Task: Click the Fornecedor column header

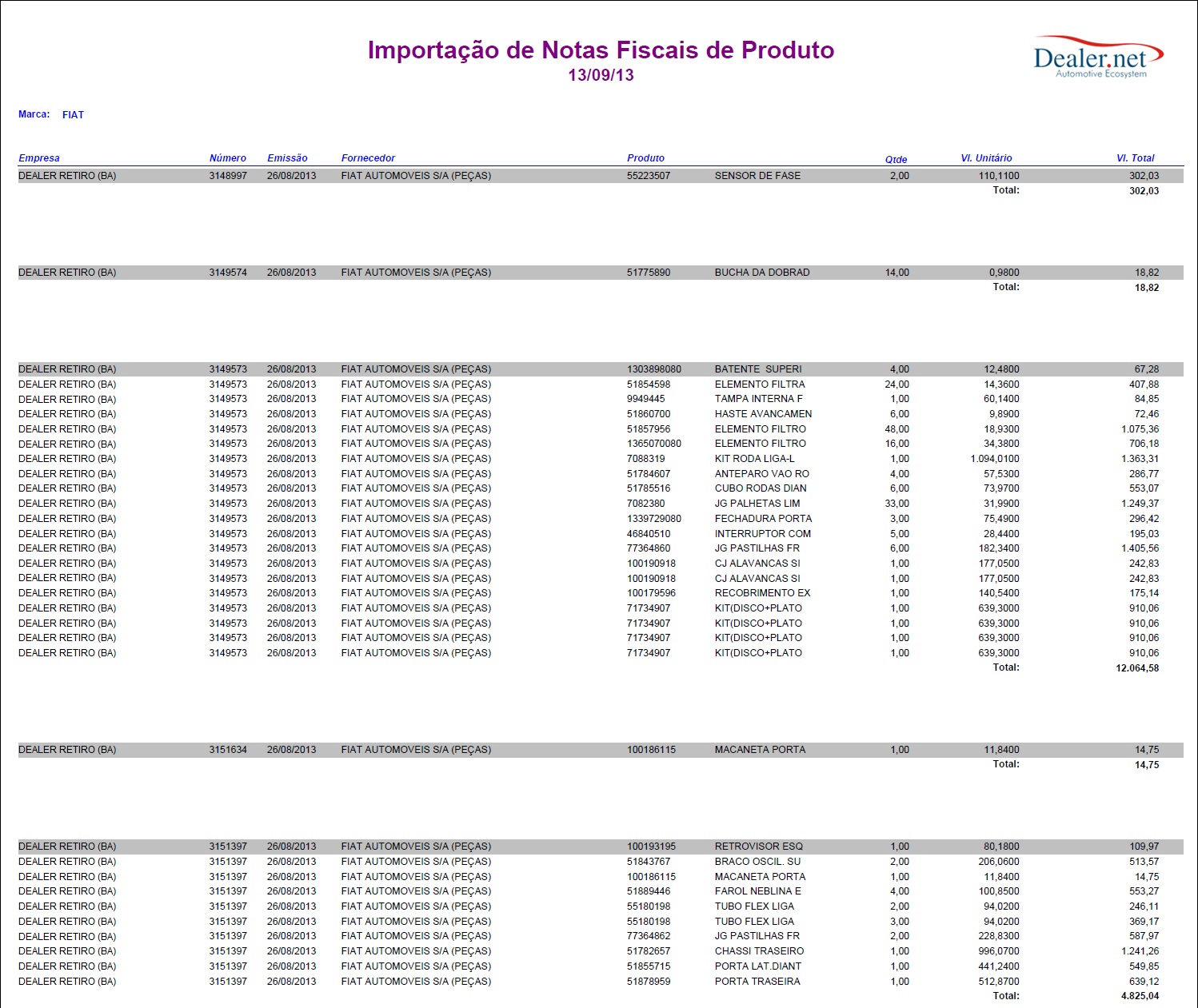Action: pos(368,158)
